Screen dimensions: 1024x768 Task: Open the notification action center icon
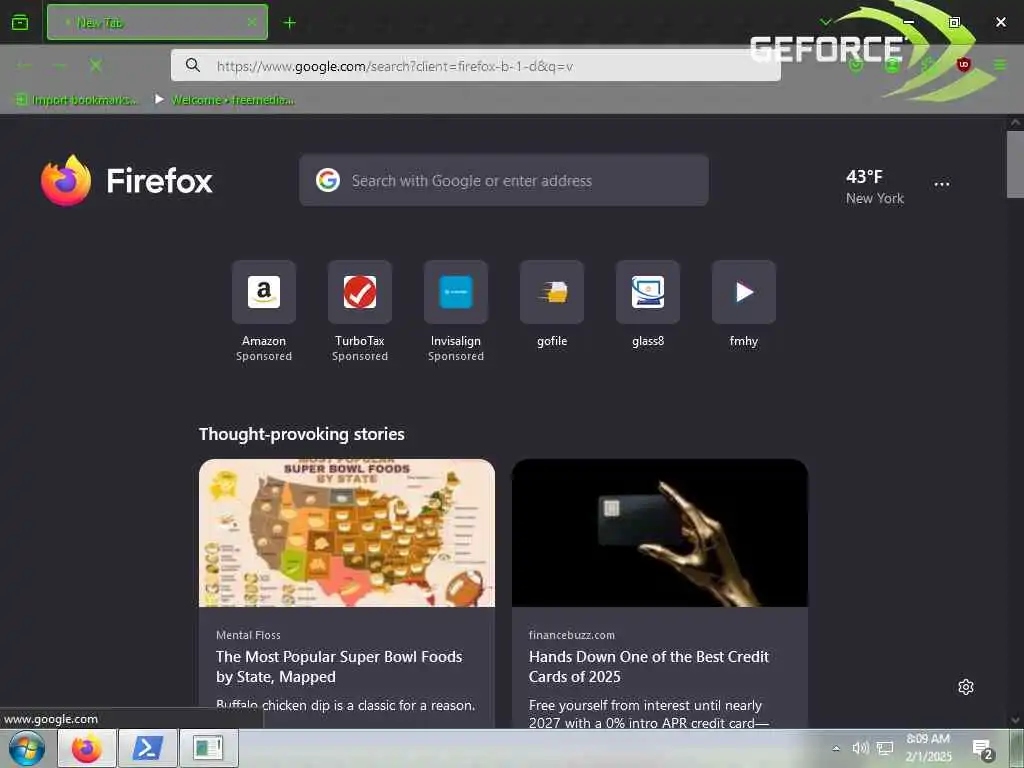point(982,749)
